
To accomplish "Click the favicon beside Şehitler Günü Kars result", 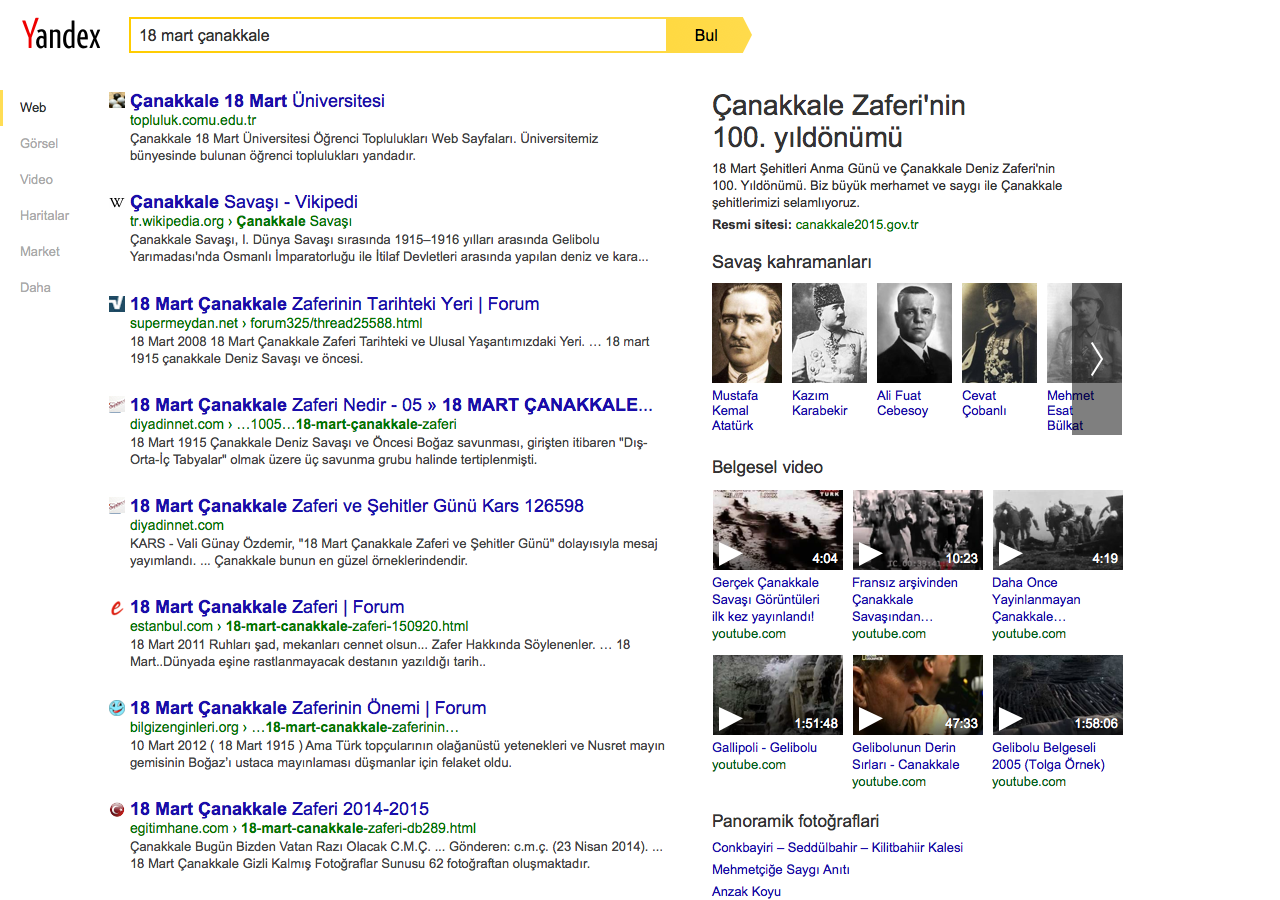I will click(117, 506).
